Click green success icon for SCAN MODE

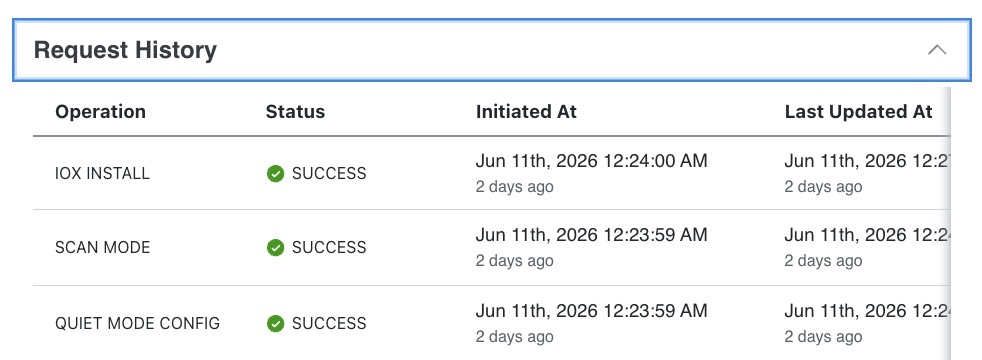[276, 248]
